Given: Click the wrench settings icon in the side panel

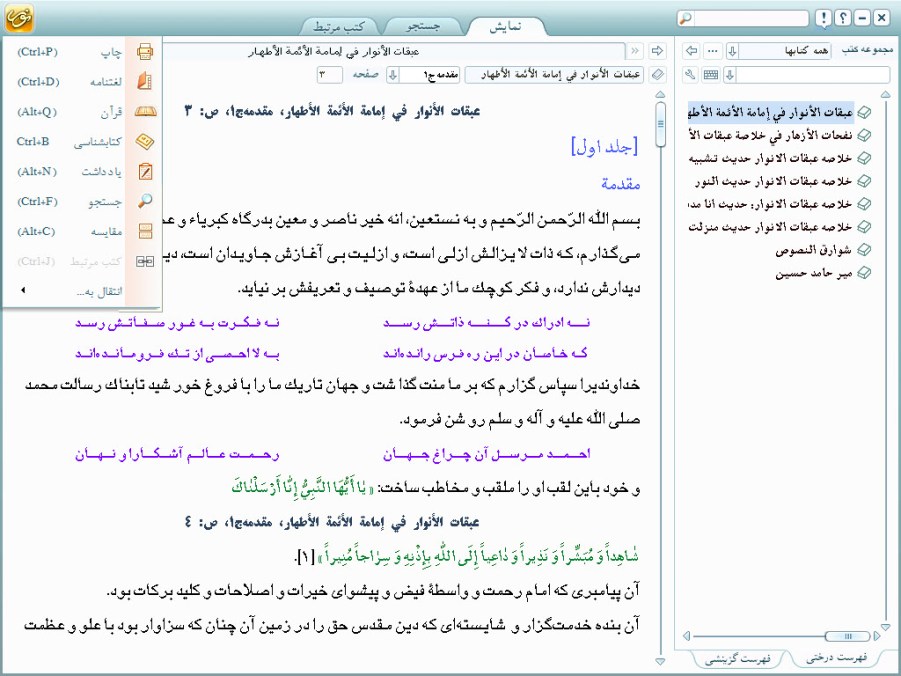Looking at the screenshot, I should [x=691, y=75].
